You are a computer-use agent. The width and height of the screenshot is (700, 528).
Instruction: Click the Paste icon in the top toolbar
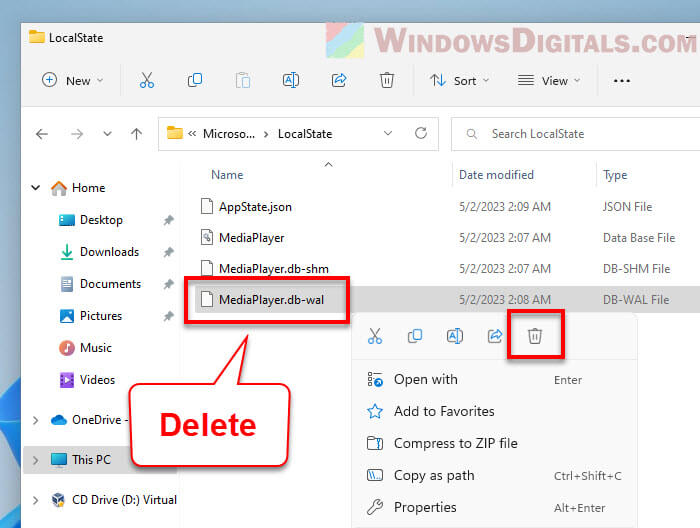click(x=243, y=80)
